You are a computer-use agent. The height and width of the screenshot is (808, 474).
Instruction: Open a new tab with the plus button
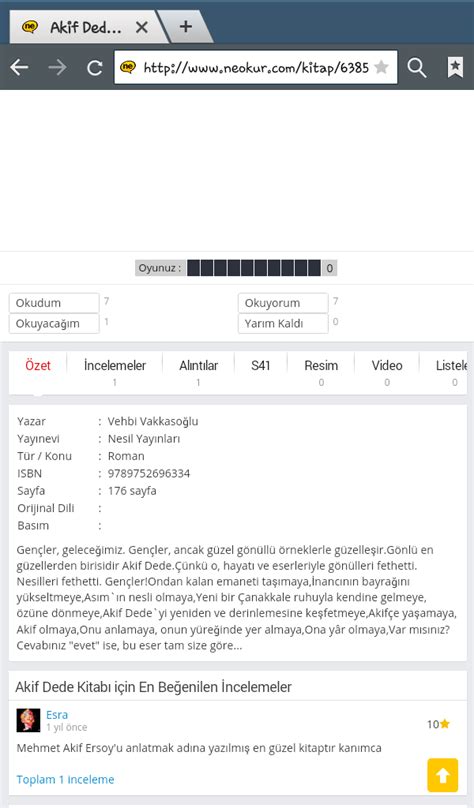[x=185, y=26]
